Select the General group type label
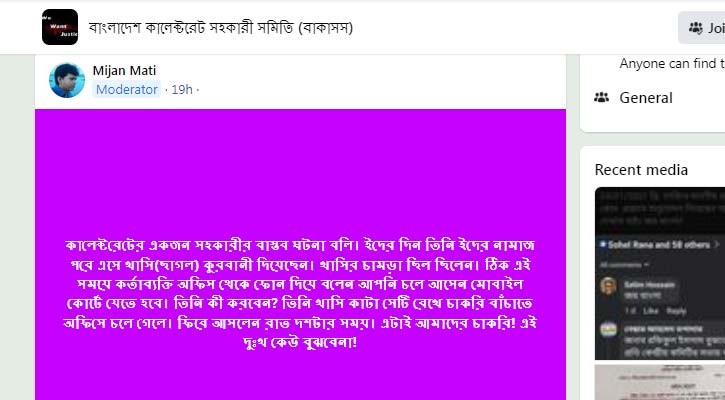 pos(646,98)
